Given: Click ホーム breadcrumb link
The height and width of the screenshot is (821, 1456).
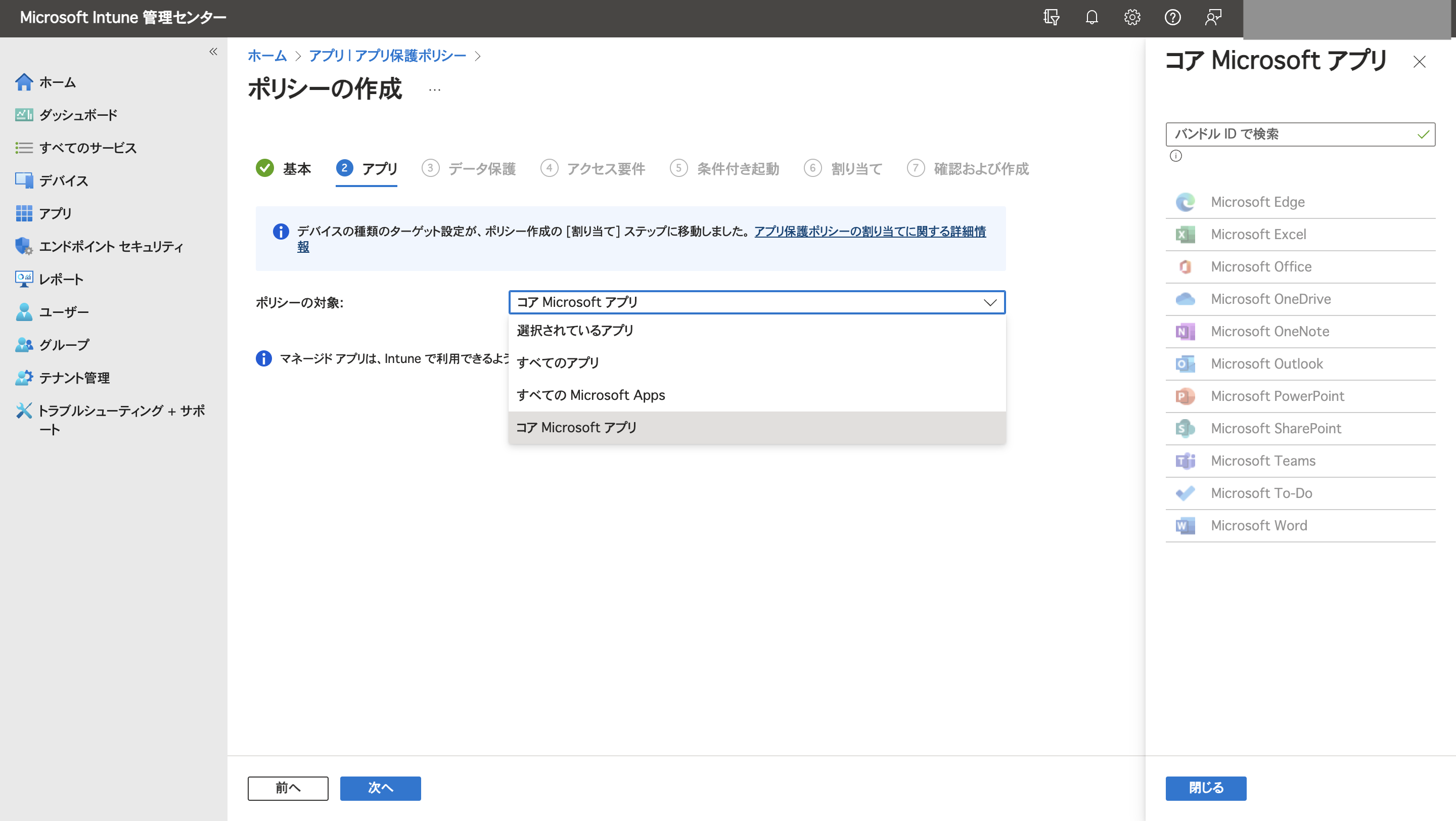Looking at the screenshot, I should coord(267,56).
